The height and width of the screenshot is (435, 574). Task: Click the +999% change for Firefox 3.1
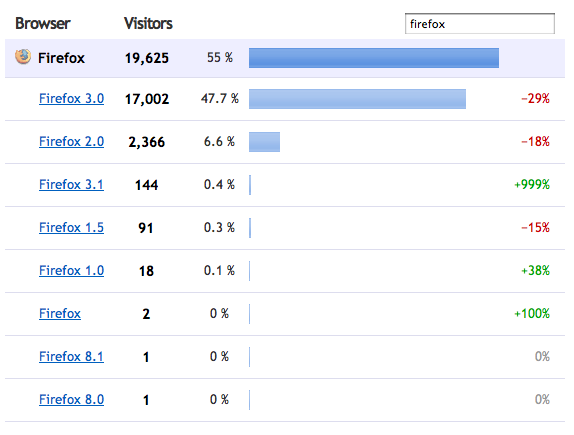pyautogui.click(x=532, y=185)
